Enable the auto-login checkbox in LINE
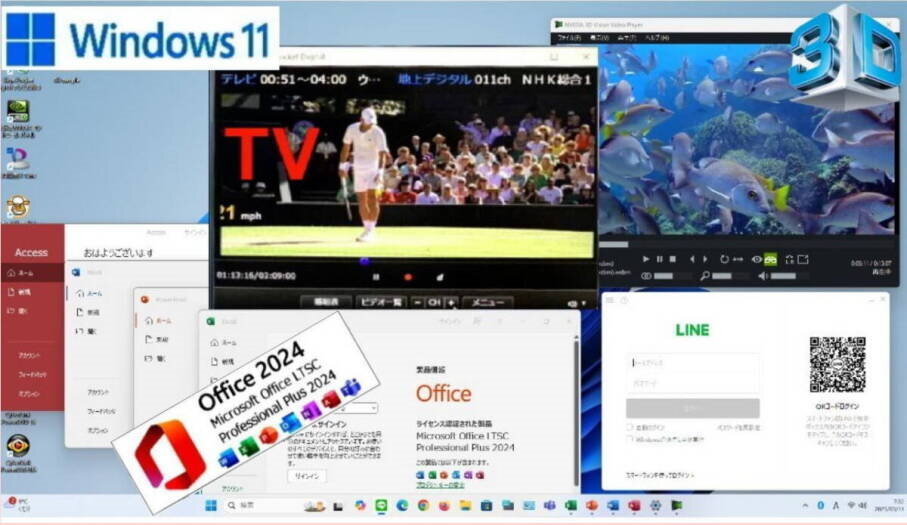 [x=630, y=427]
